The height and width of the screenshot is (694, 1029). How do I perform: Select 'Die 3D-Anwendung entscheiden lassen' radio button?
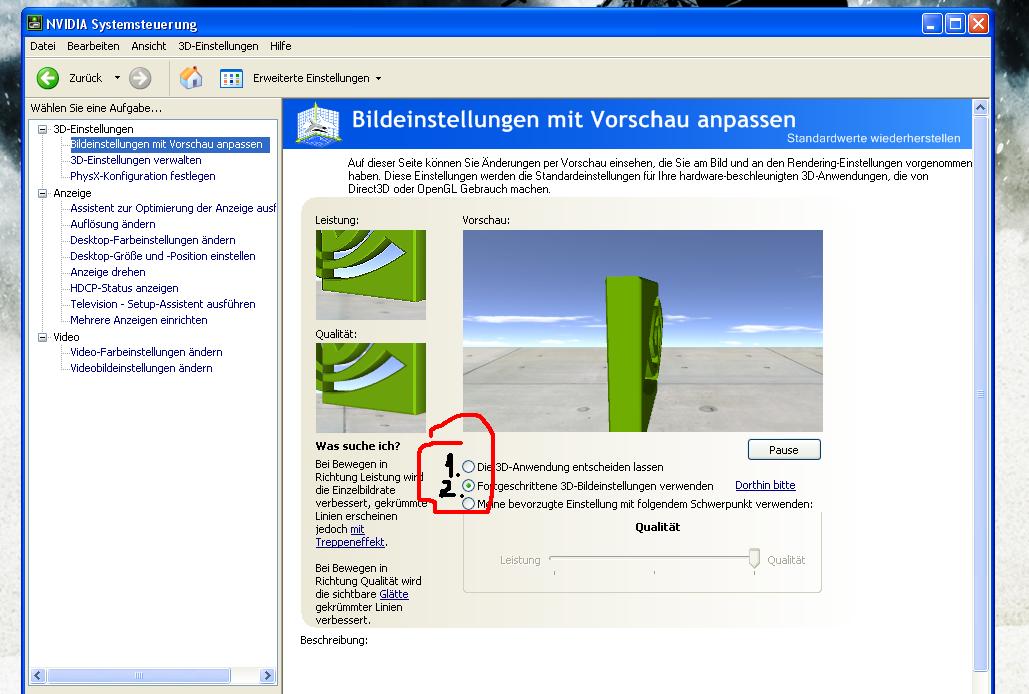click(469, 467)
